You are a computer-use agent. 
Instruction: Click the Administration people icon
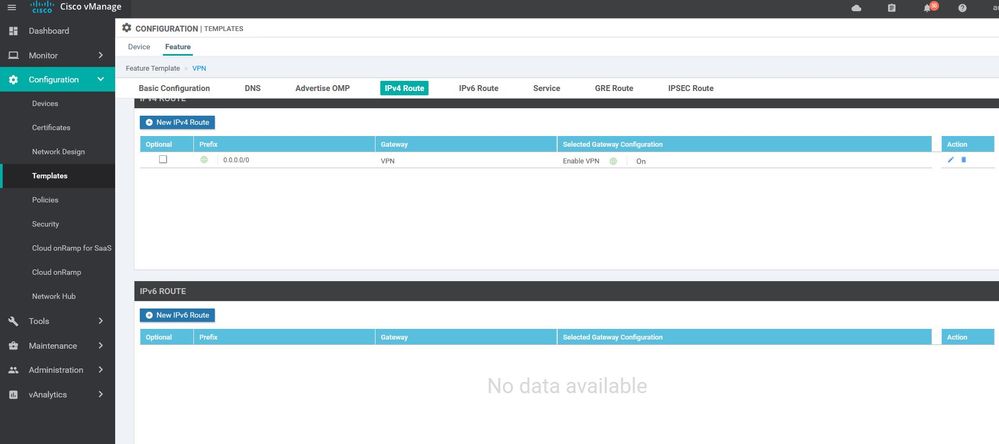tap(13, 370)
